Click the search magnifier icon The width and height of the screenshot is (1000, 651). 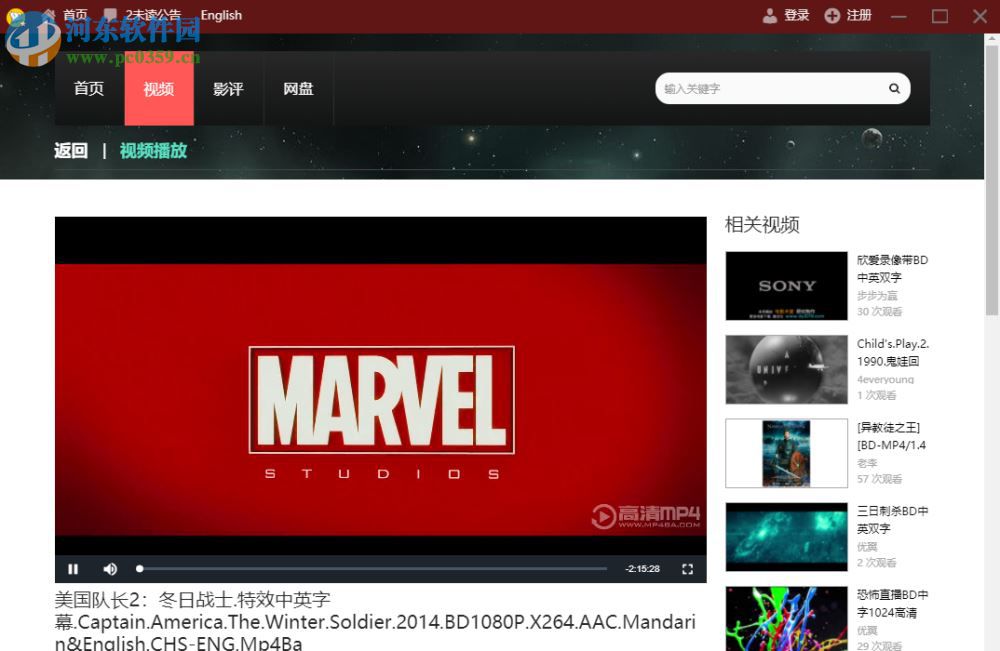(x=894, y=89)
